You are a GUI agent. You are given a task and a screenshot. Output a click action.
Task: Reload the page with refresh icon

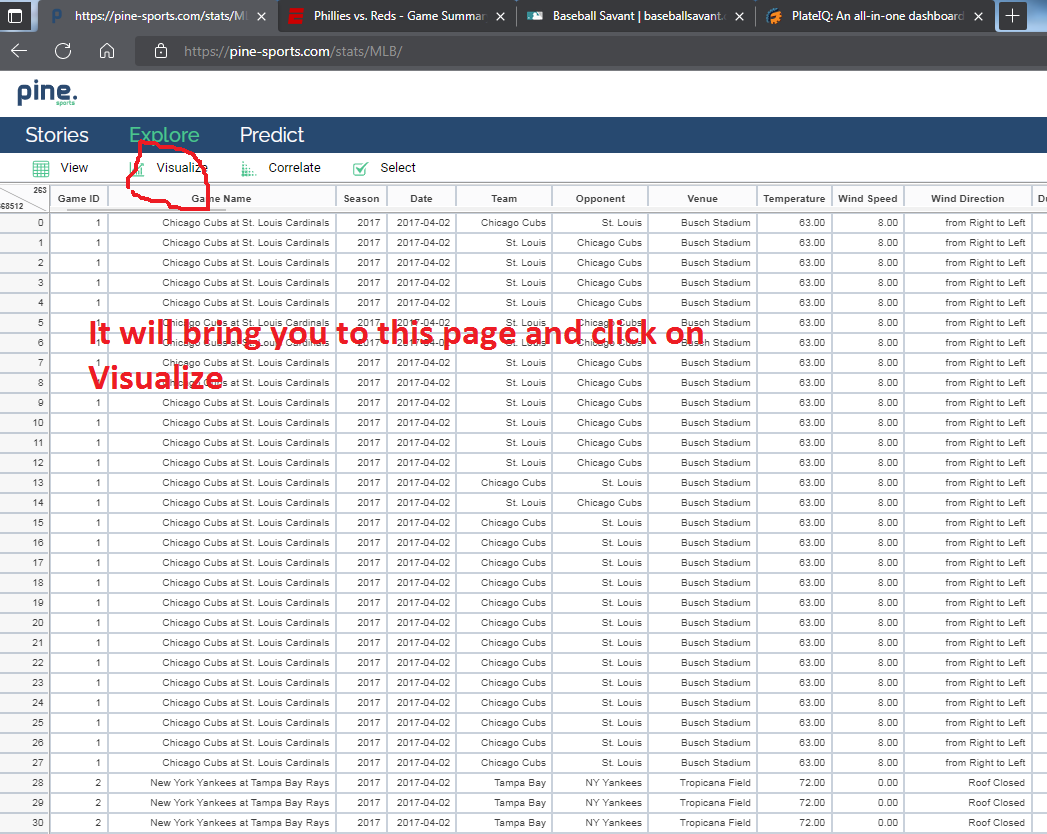pyautogui.click(x=63, y=51)
